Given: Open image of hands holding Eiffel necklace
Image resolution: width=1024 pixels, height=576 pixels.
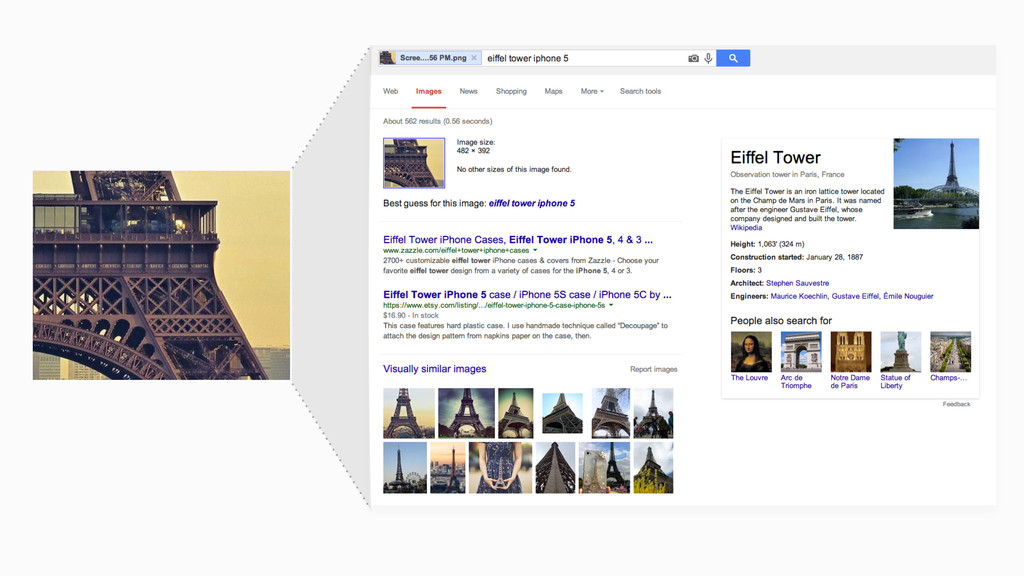Looking at the screenshot, I should [500, 468].
